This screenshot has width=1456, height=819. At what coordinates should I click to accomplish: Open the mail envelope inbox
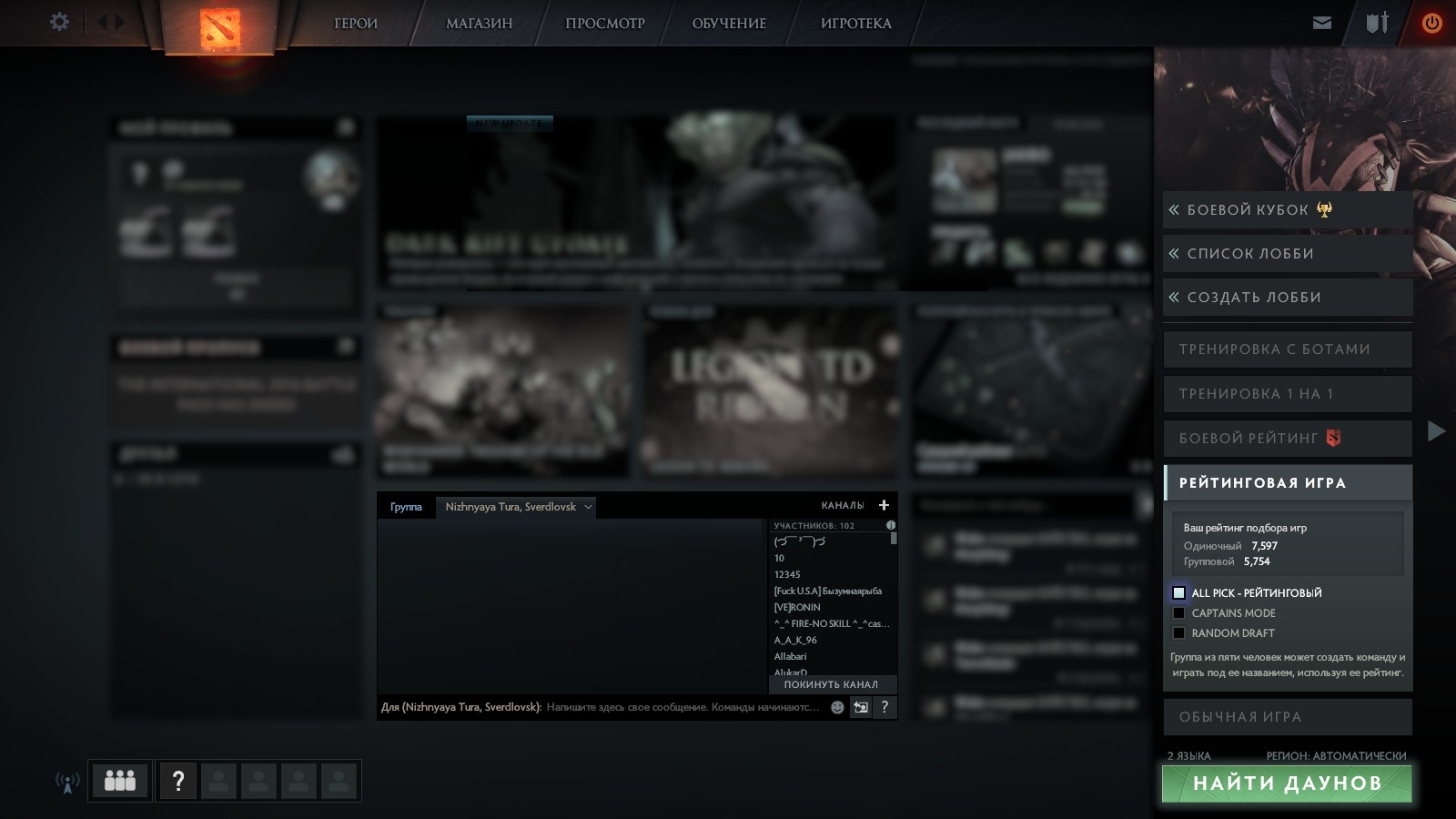(1322, 23)
